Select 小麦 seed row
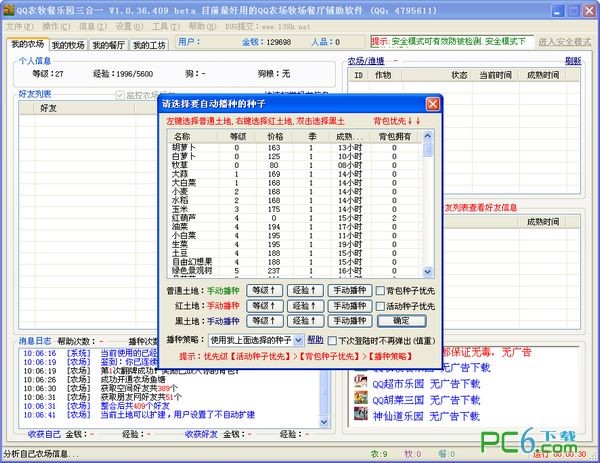The height and width of the screenshot is (463, 600). (295, 192)
